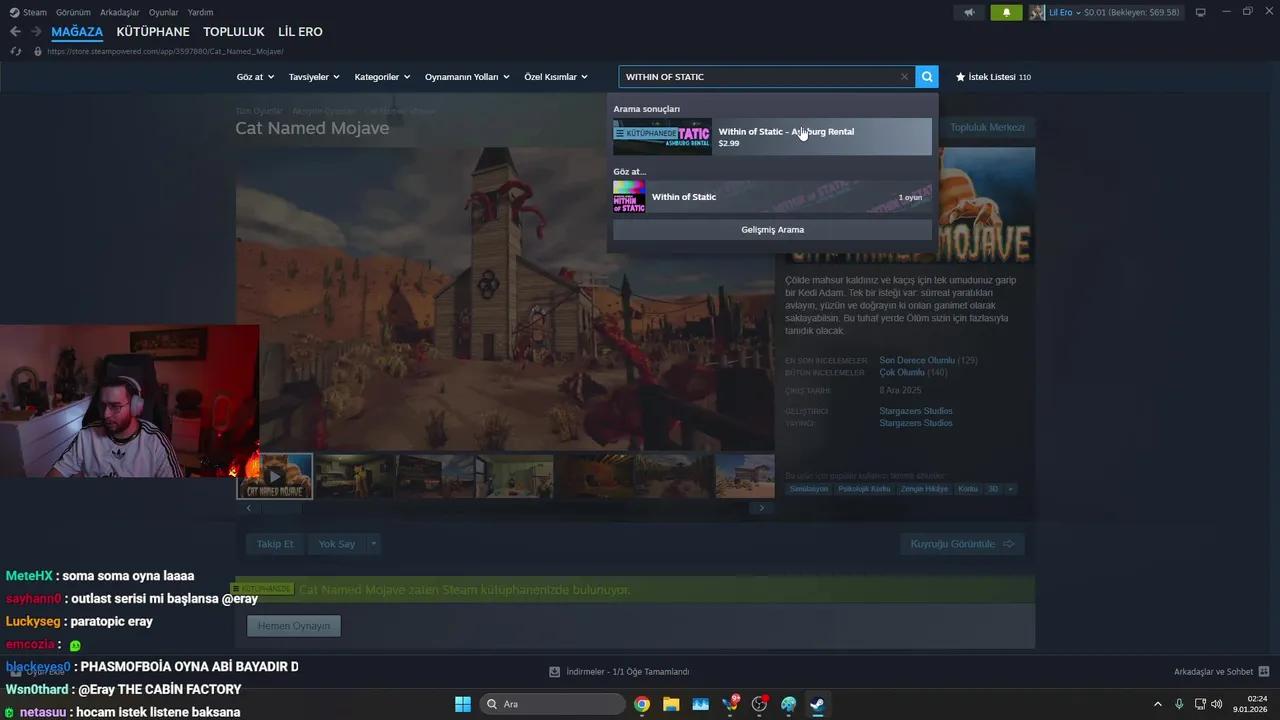Open the Within of Static - Ashburg Rental result
The image size is (1280, 720).
coord(772,137)
